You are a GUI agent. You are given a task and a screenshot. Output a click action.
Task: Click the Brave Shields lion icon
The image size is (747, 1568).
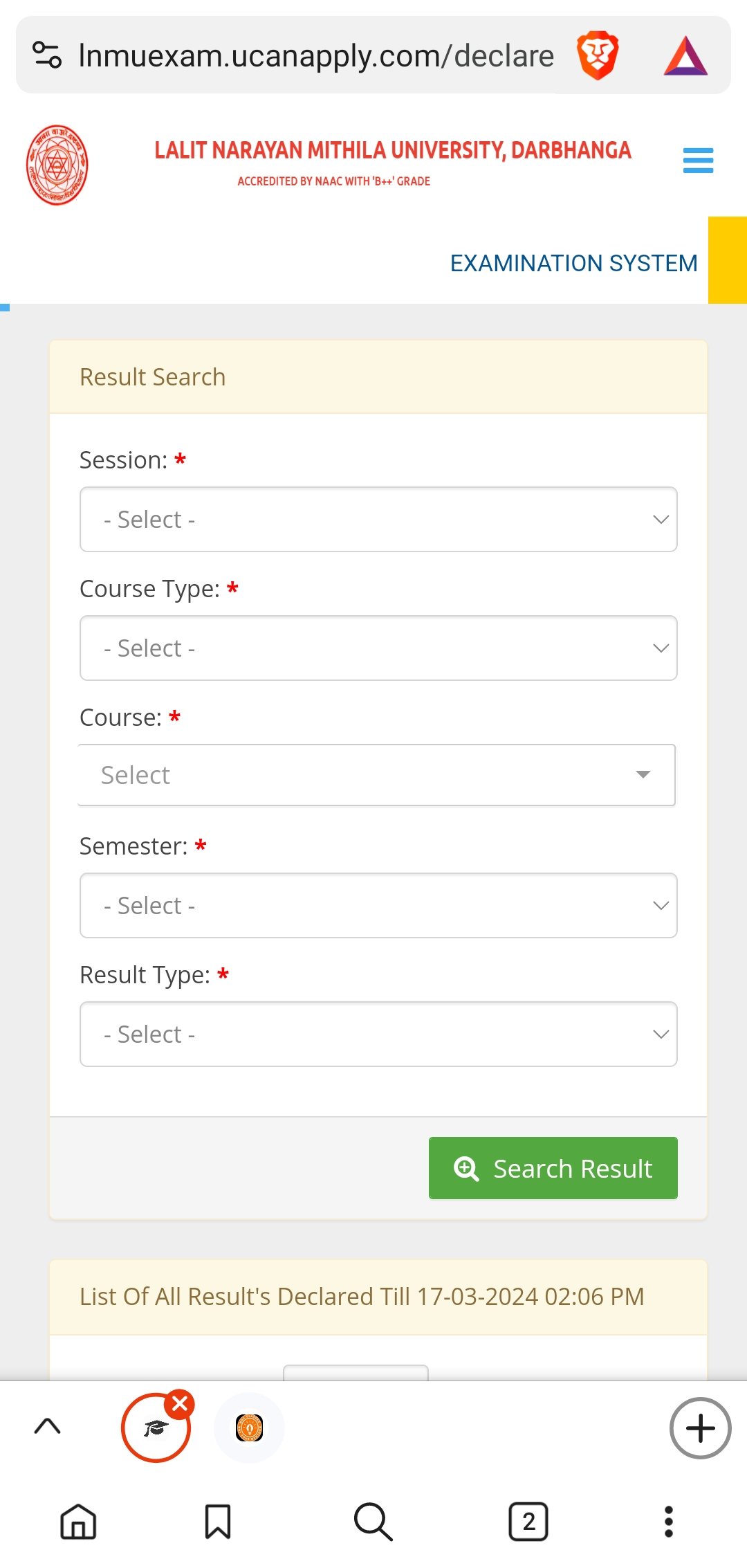pos(598,55)
